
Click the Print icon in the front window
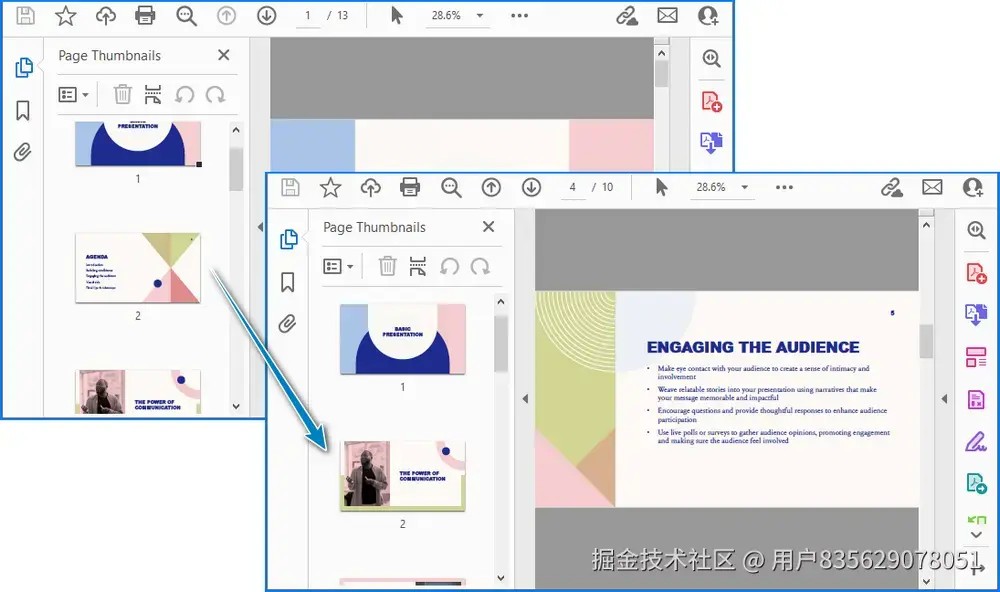(x=410, y=187)
